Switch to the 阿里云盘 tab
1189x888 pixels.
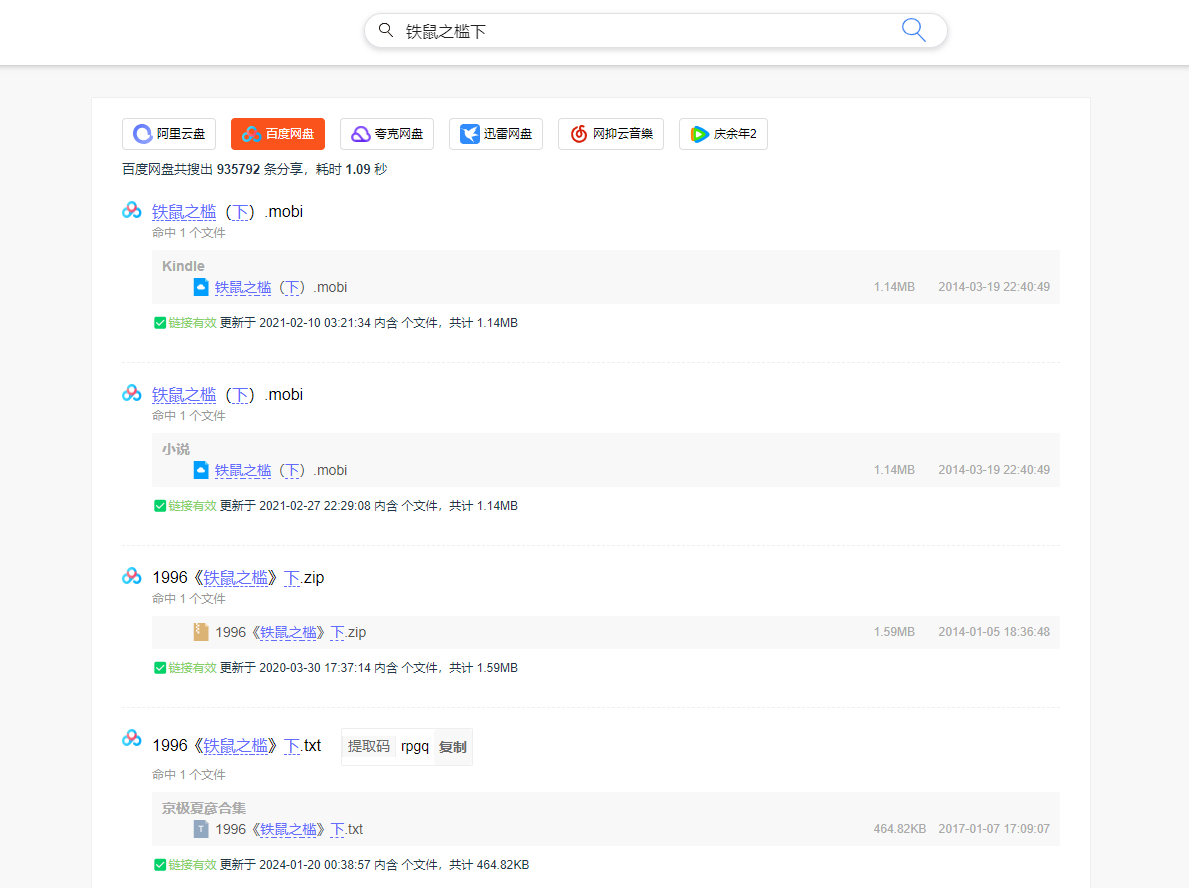pyautogui.click(x=169, y=134)
